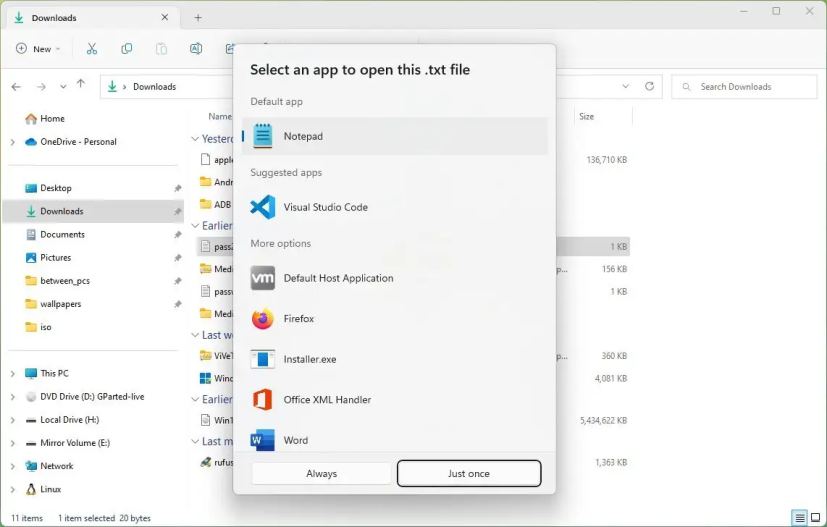Expand the This PC tree node
The height and width of the screenshot is (527, 827).
[x=13, y=374]
